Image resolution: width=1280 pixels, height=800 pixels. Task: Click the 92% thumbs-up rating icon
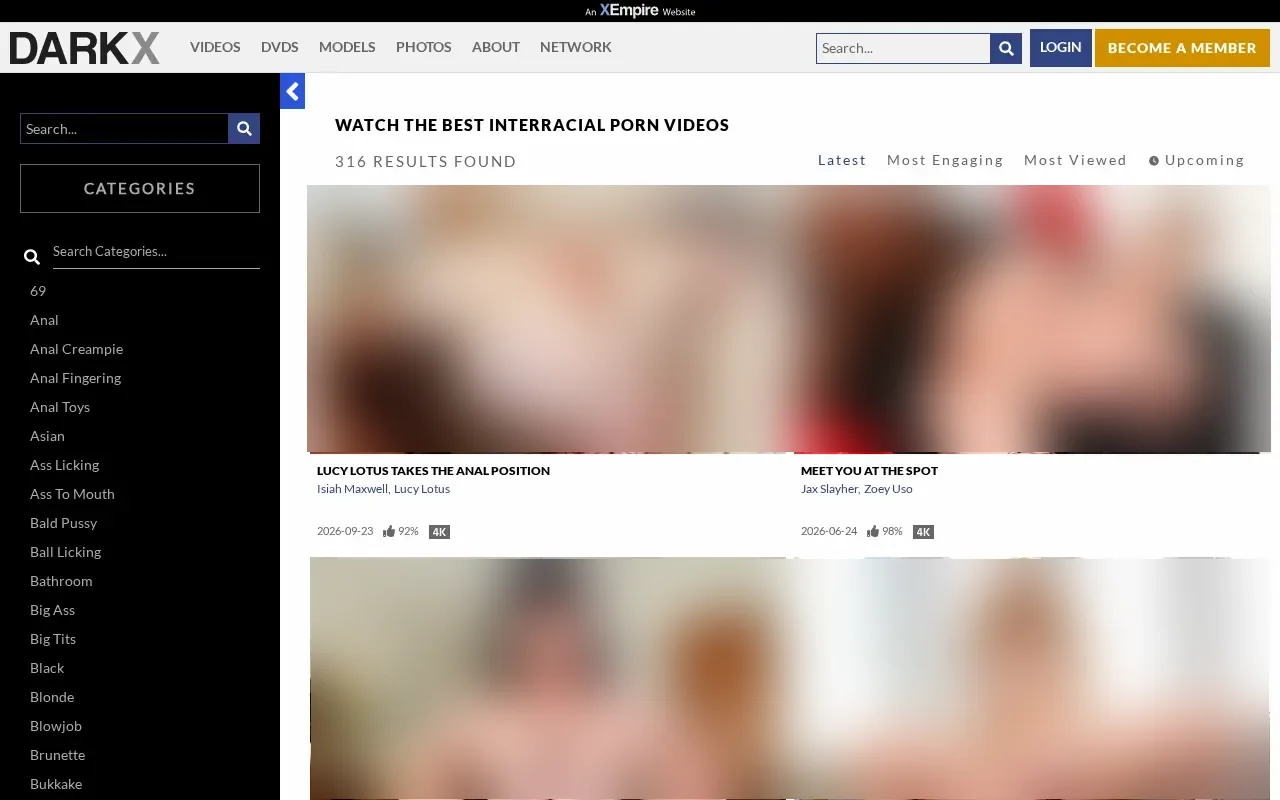click(389, 531)
